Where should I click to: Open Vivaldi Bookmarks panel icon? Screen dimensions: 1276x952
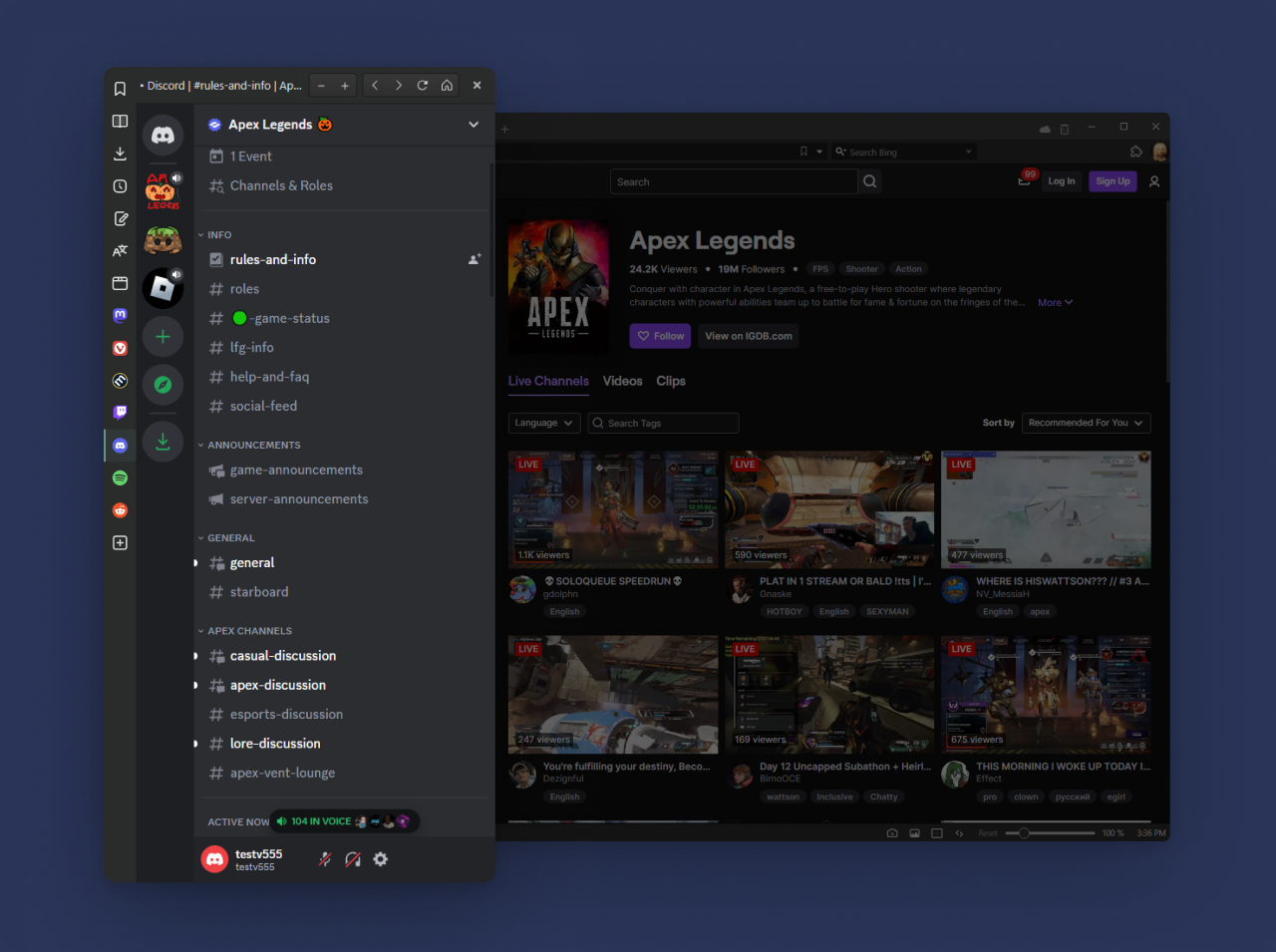point(120,89)
